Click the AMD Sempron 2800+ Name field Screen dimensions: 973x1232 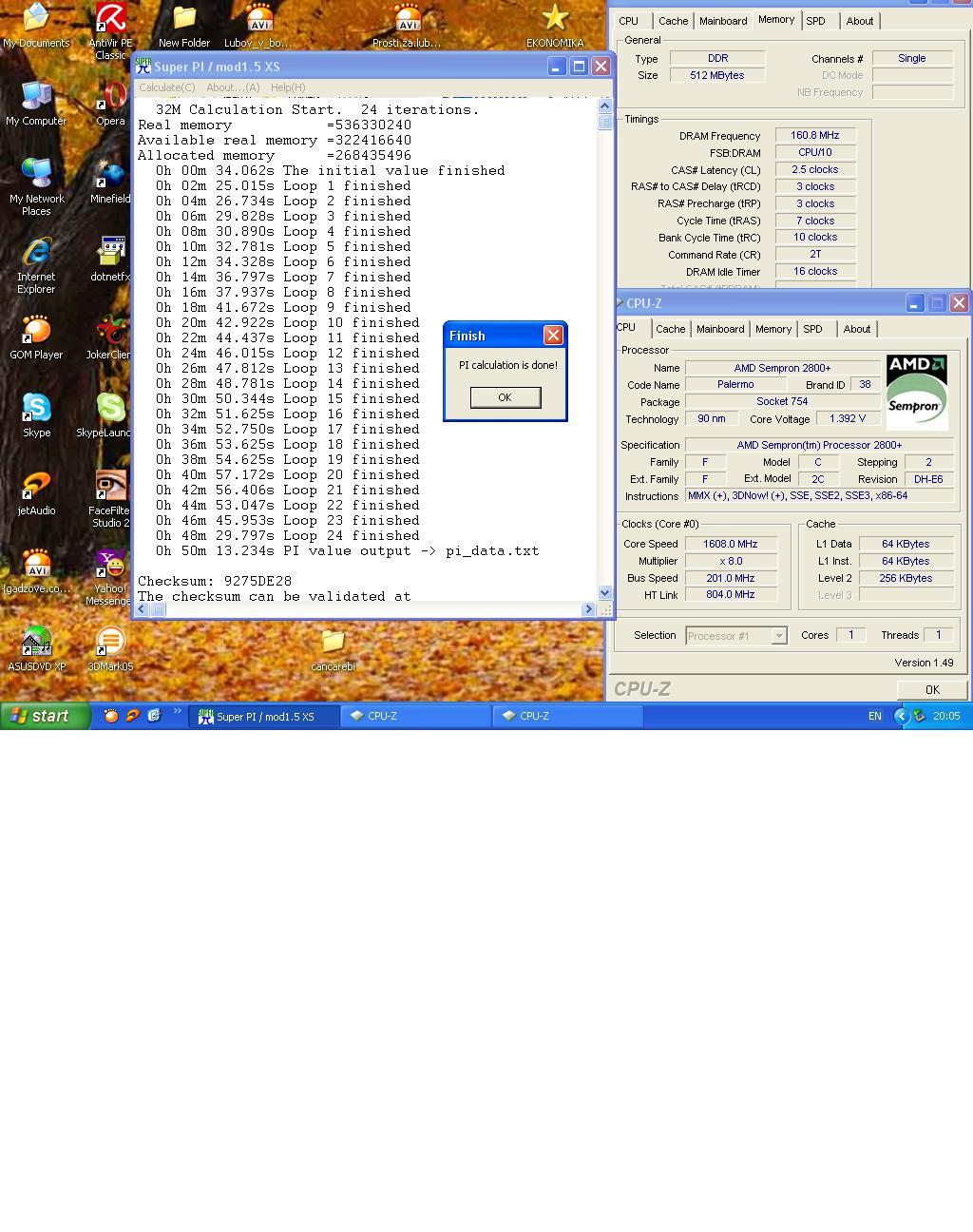click(782, 368)
